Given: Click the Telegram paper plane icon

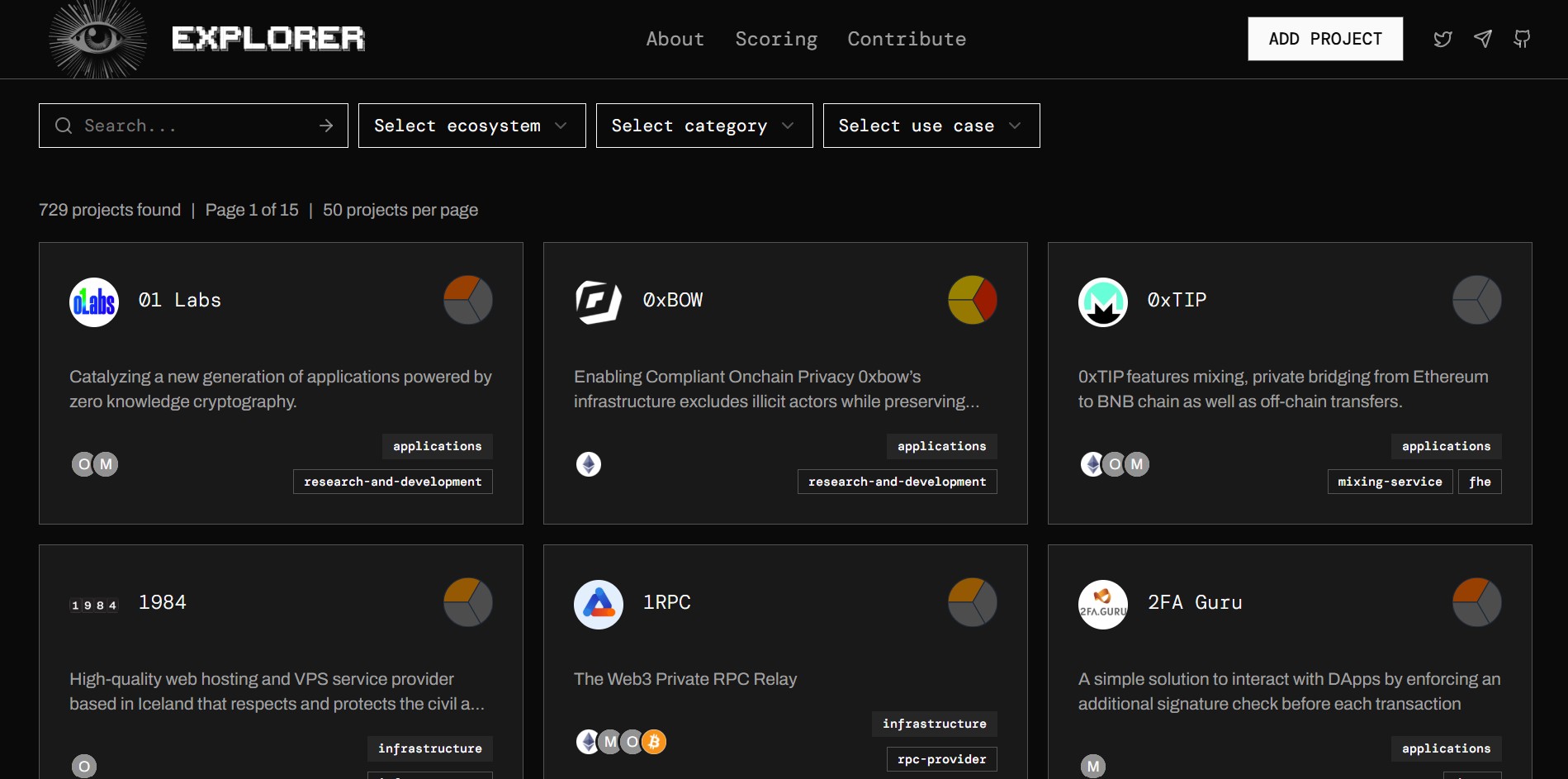Looking at the screenshot, I should click(x=1482, y=38).
